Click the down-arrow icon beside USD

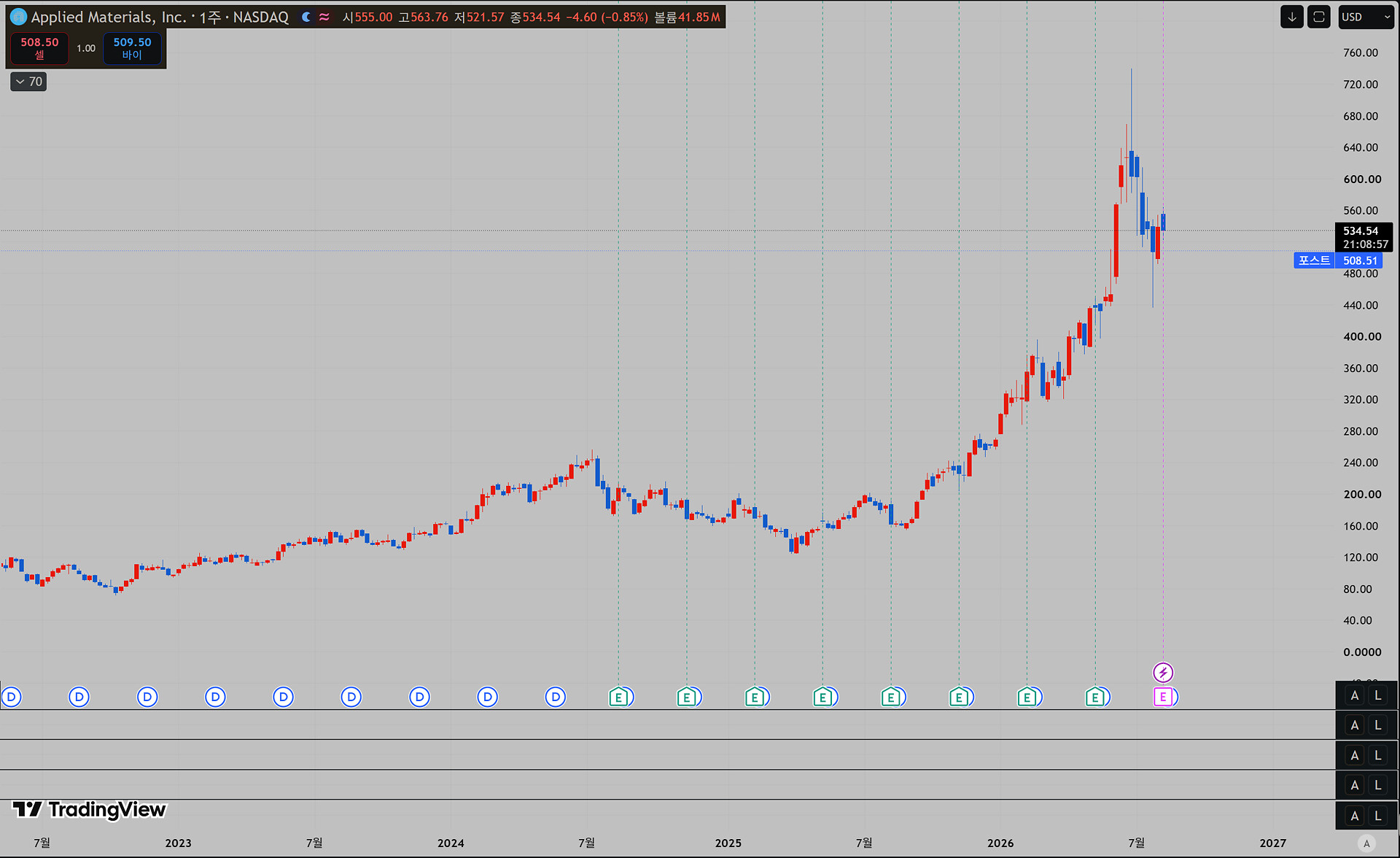pos(1292,17)
